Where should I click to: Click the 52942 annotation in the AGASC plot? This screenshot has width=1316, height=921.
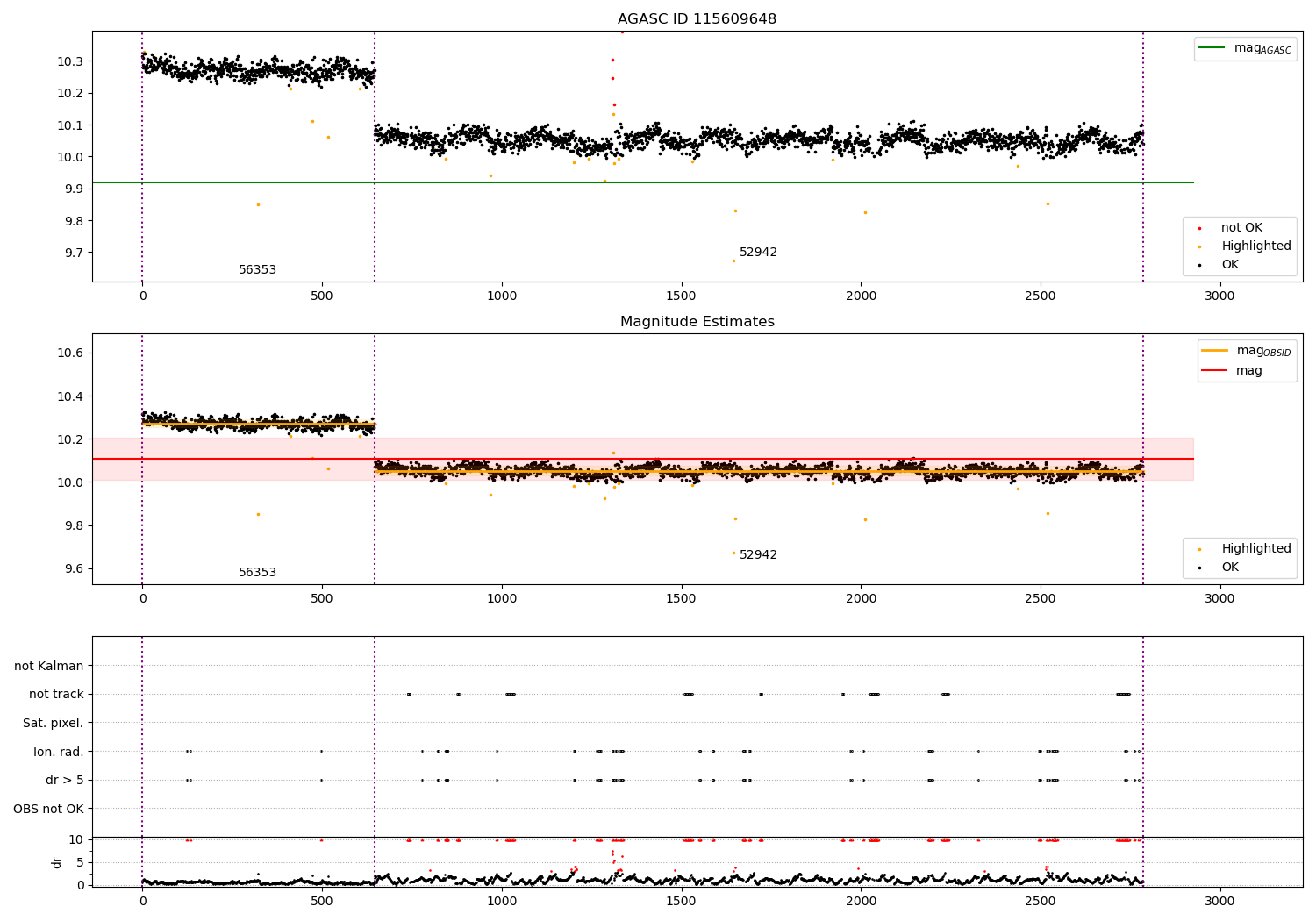tap(758, 253)
